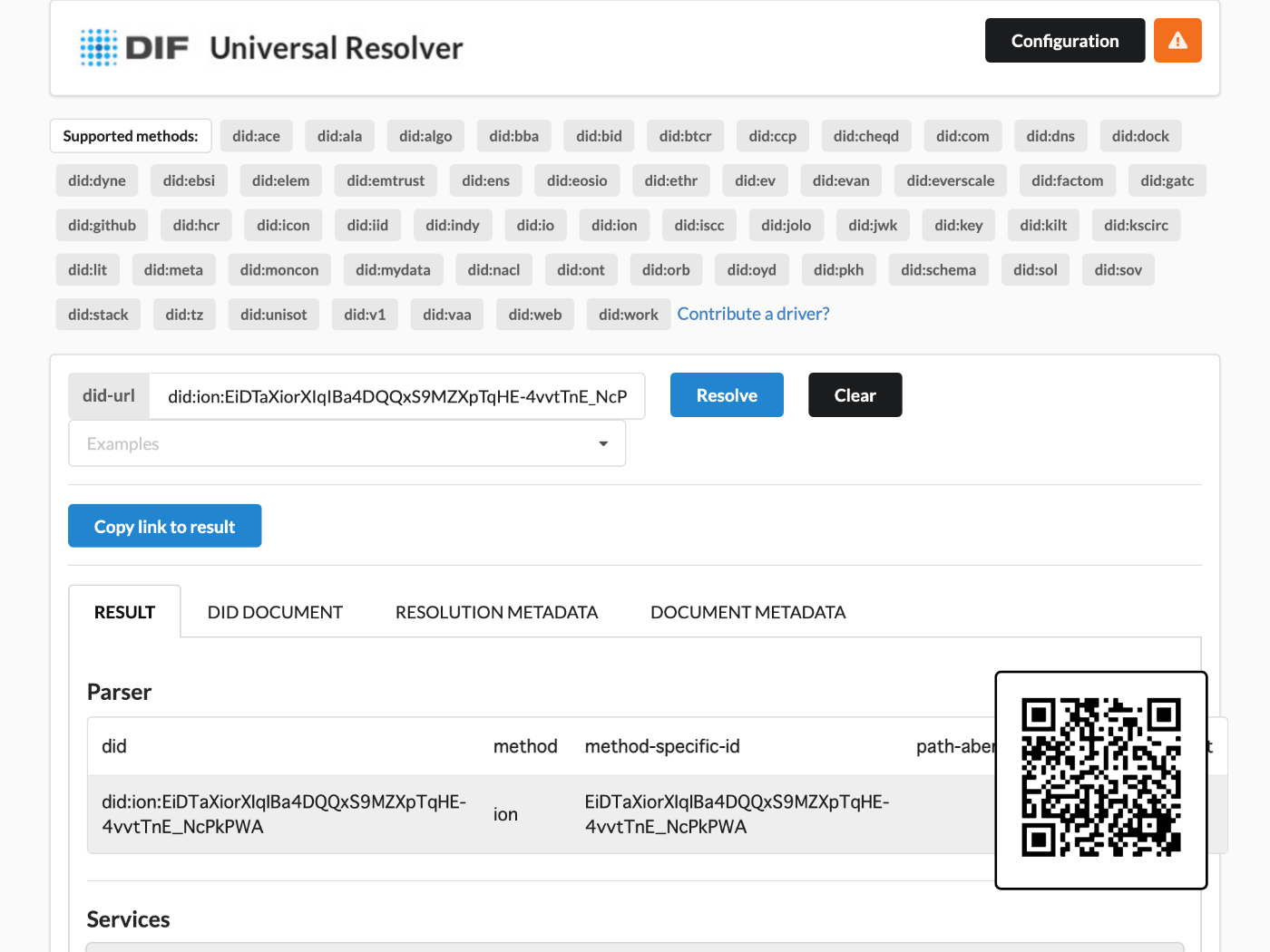This screenshot has width=1270, height=952.
Task: Select the did:web method chip
Action: click(x=534, y=315)
